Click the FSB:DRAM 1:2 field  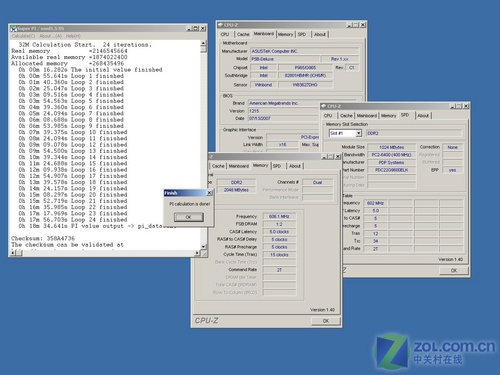coord(279,224)
